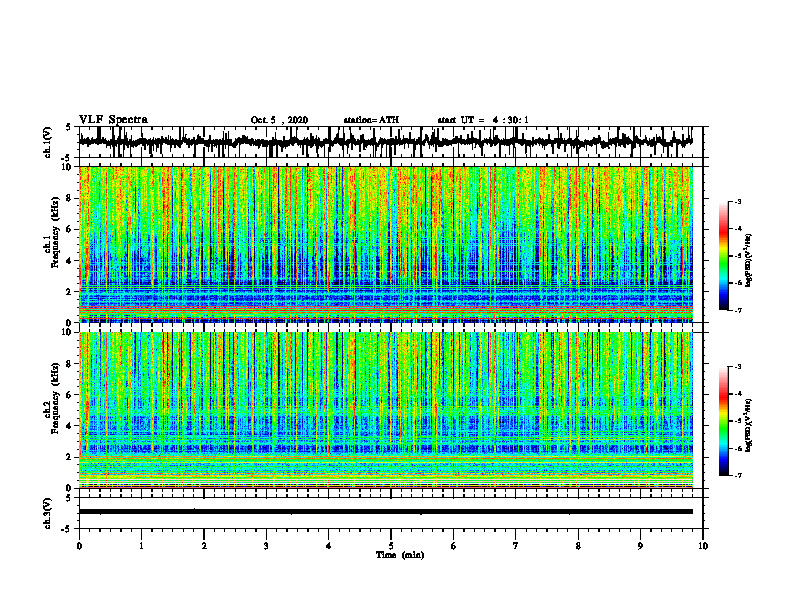Click the "ch.3(V)" waveform axis label
The width and height of the screenshot is (792, 612).
pos(47,513)
